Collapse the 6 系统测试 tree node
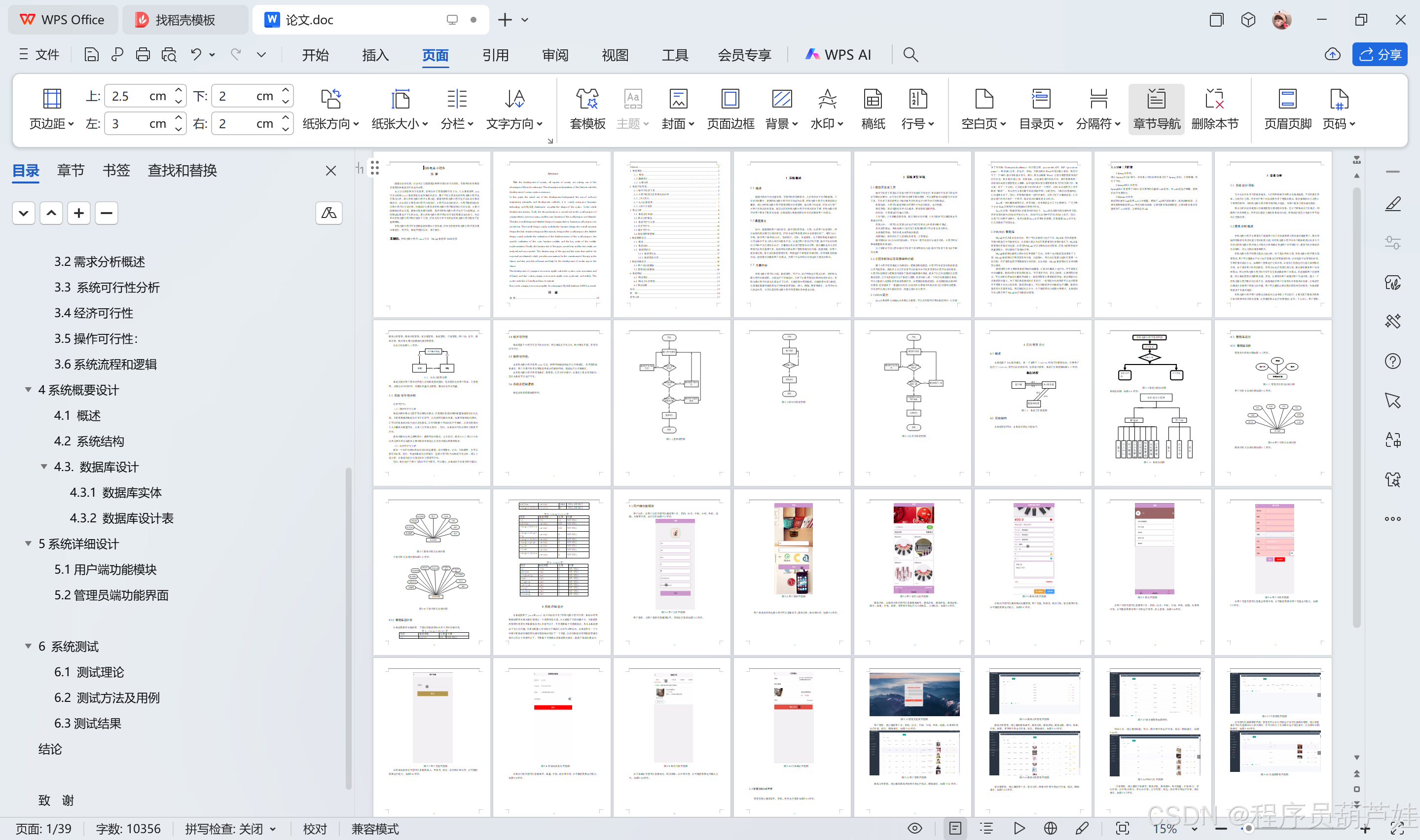This screenshot has width=1420, height=840. click(28, 646)
